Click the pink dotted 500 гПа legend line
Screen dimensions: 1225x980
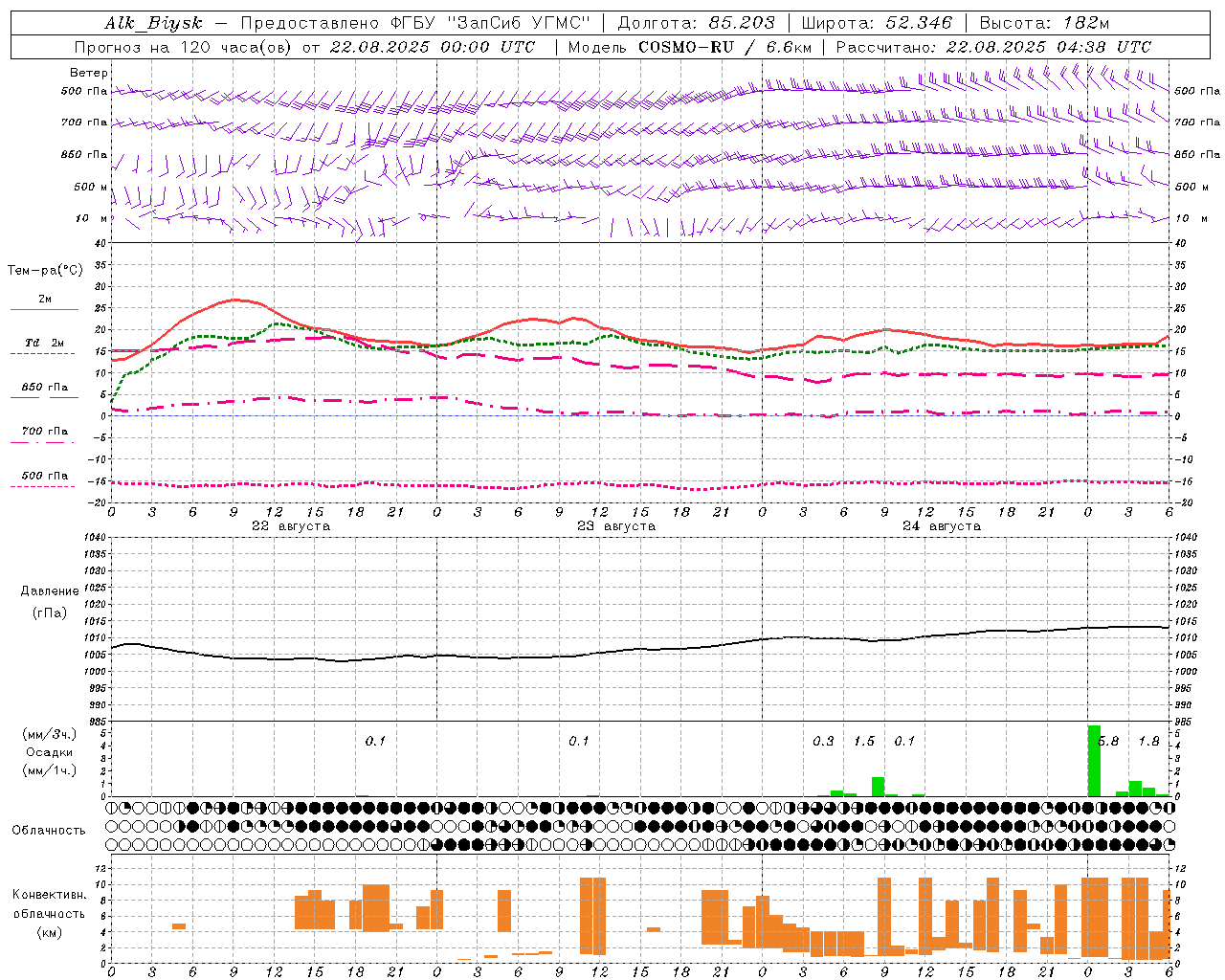pyautogui.click(x=43, y=487)
